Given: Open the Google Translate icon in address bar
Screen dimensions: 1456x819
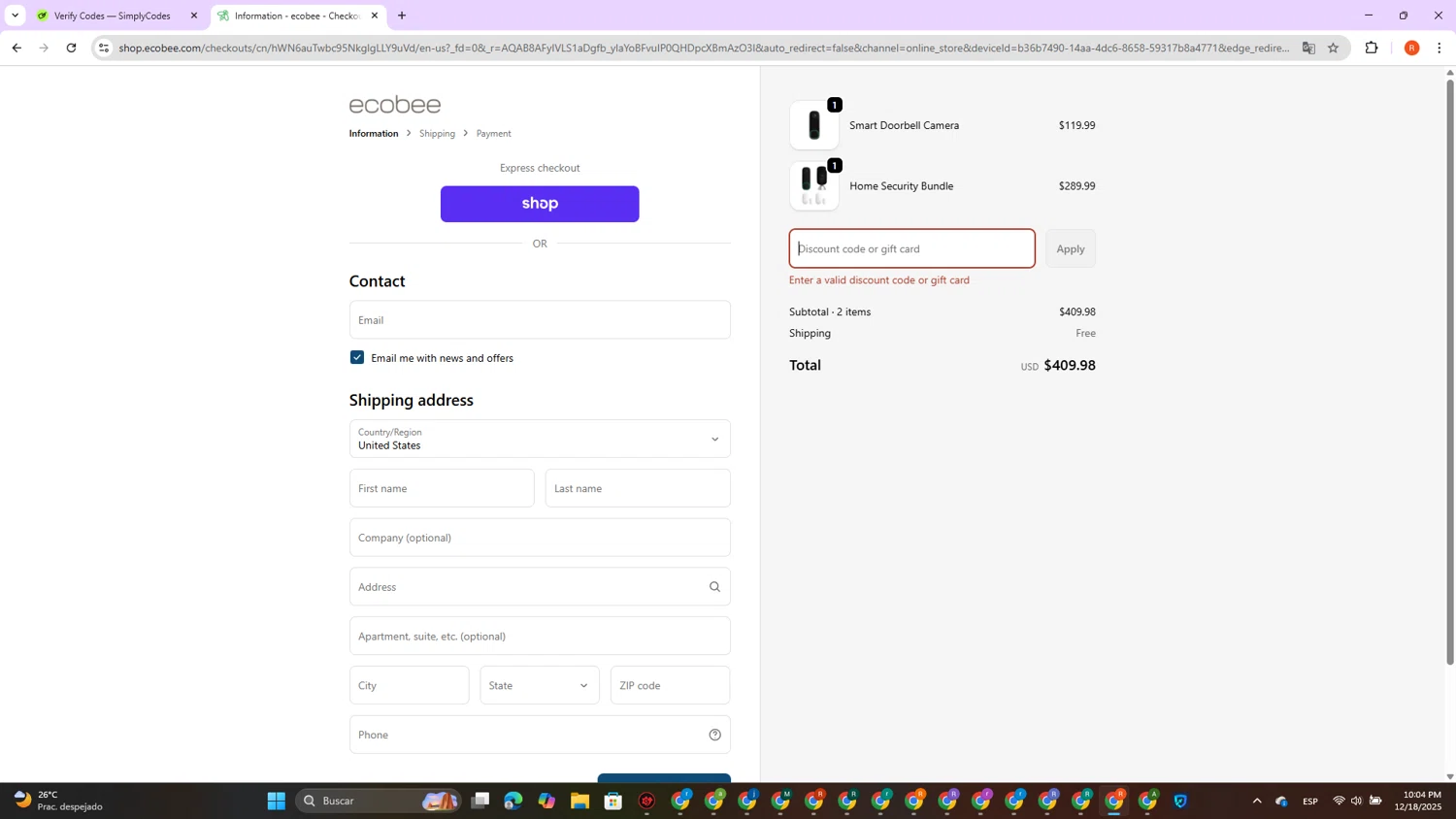Looking at the screenshot, I should [1308, 48].
